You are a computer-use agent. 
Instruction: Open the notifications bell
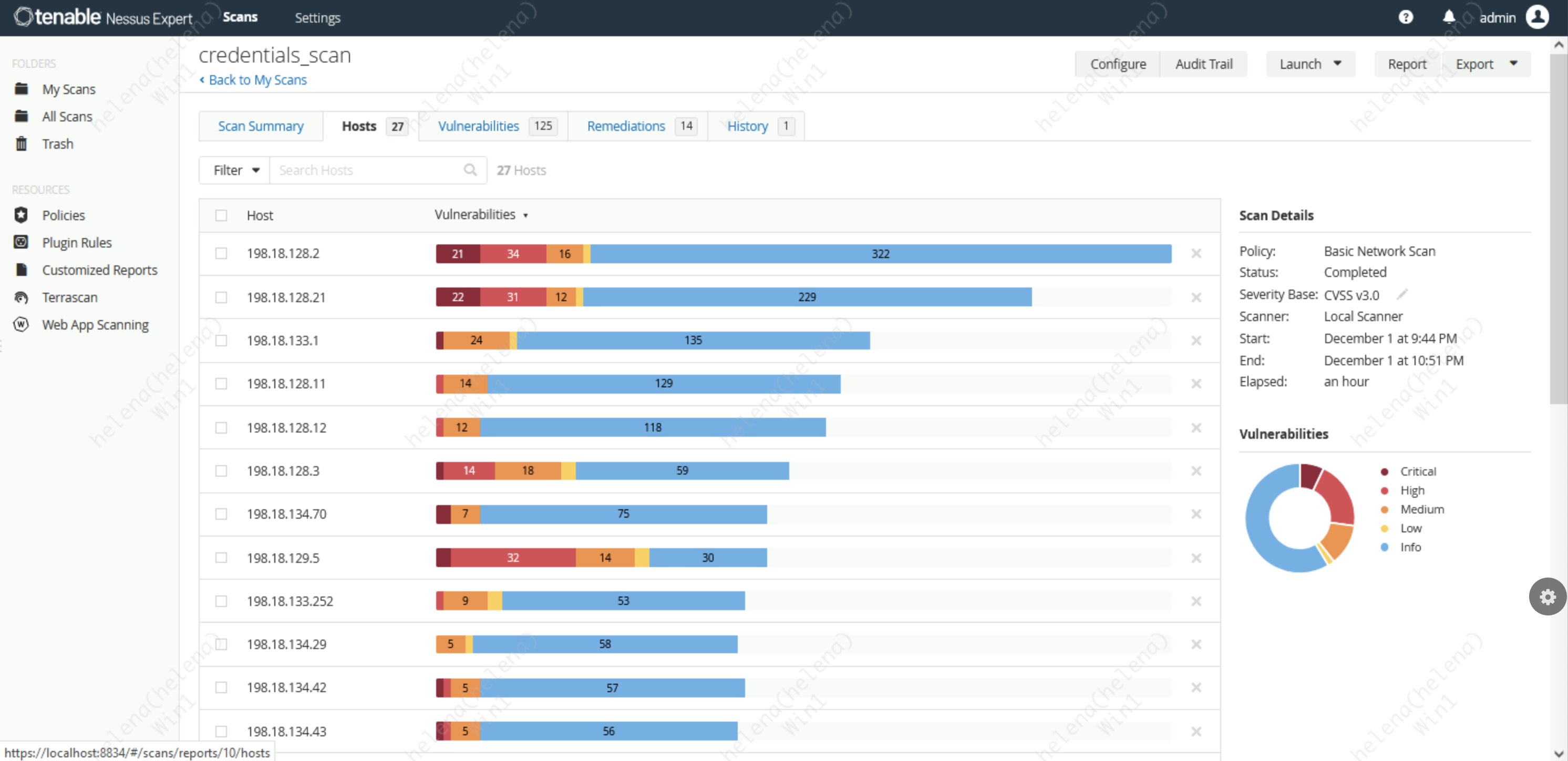[1449, 17]
